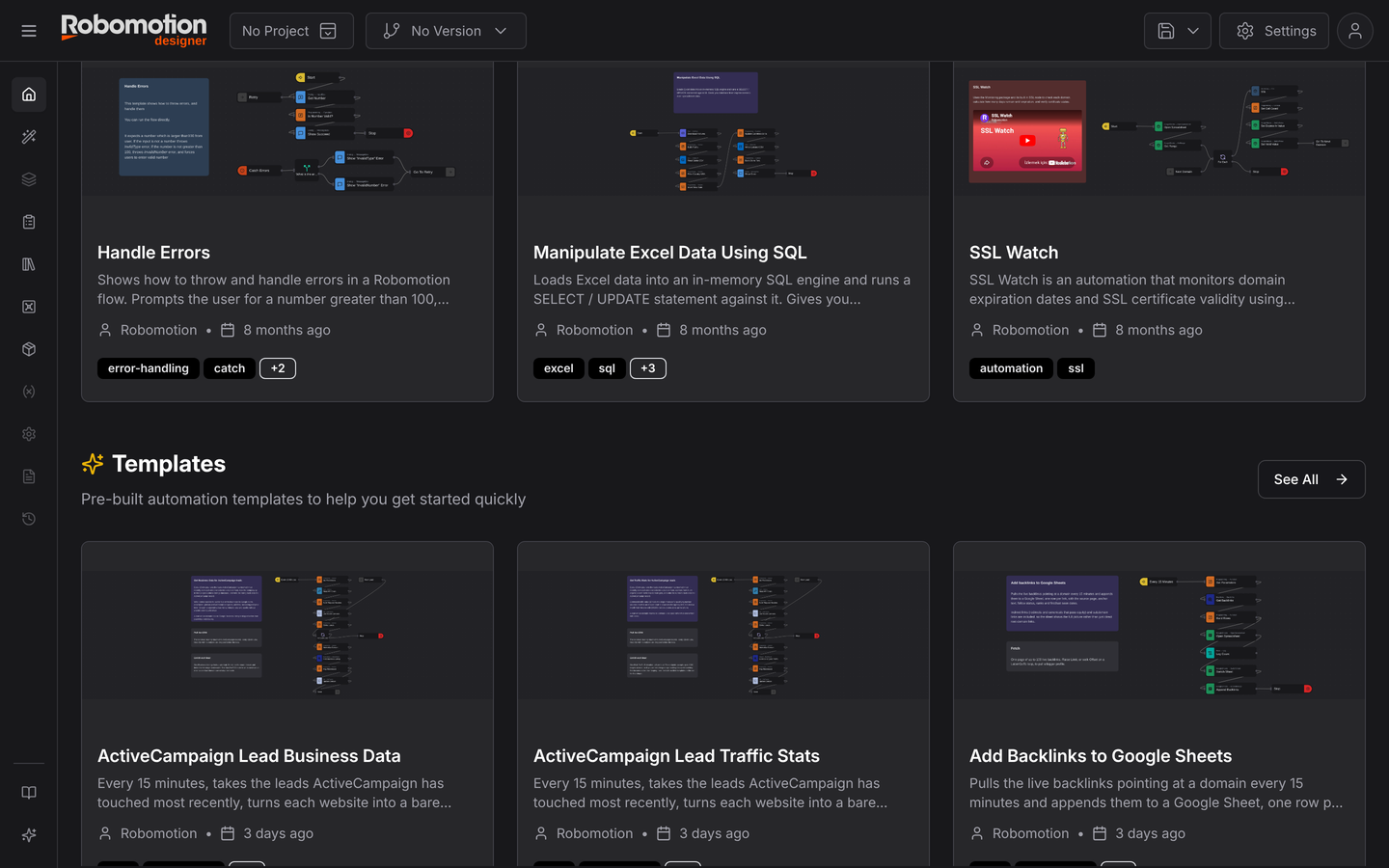1389x868 pixels.
Task: Select the excel tag
Action: pyautogui.click(x=558, y=368)
